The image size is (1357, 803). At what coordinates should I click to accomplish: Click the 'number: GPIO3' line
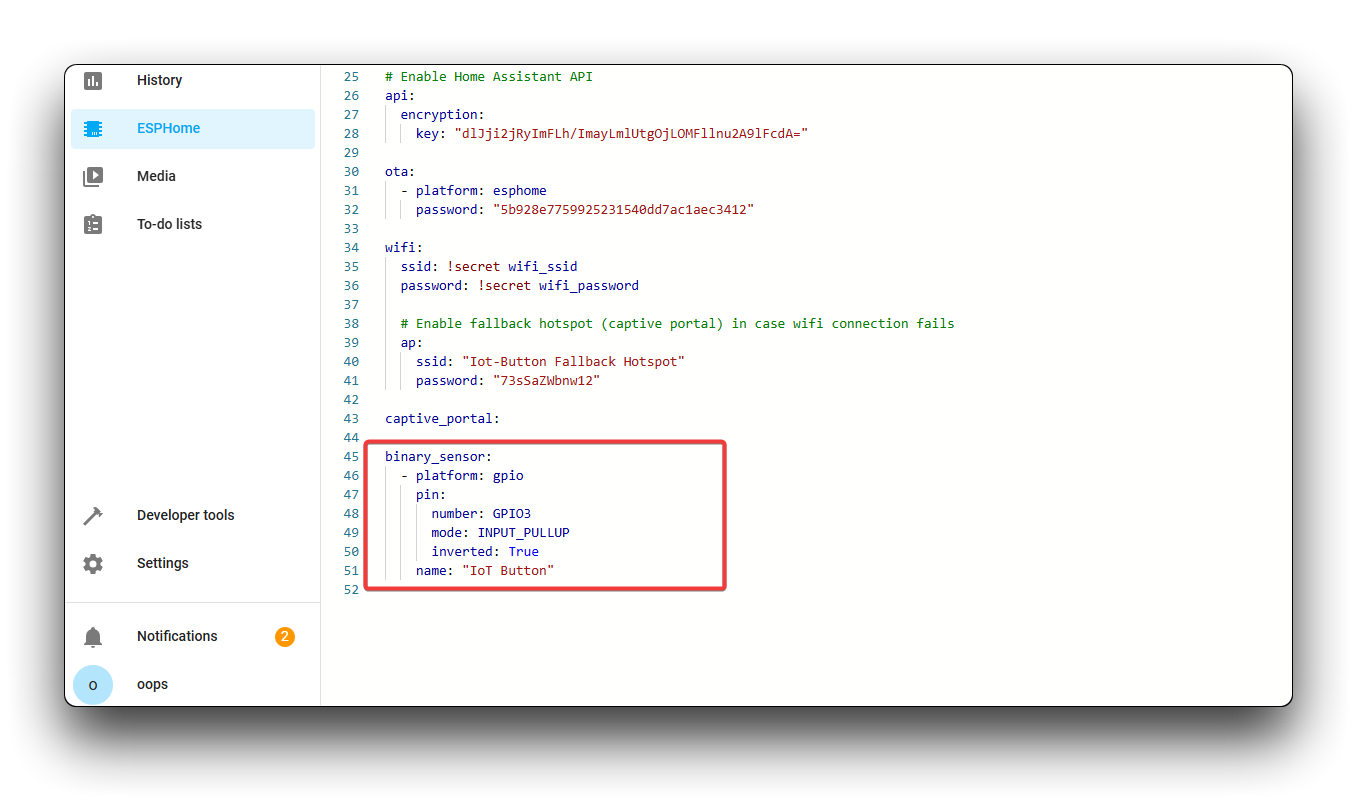[x=481, y=514]
